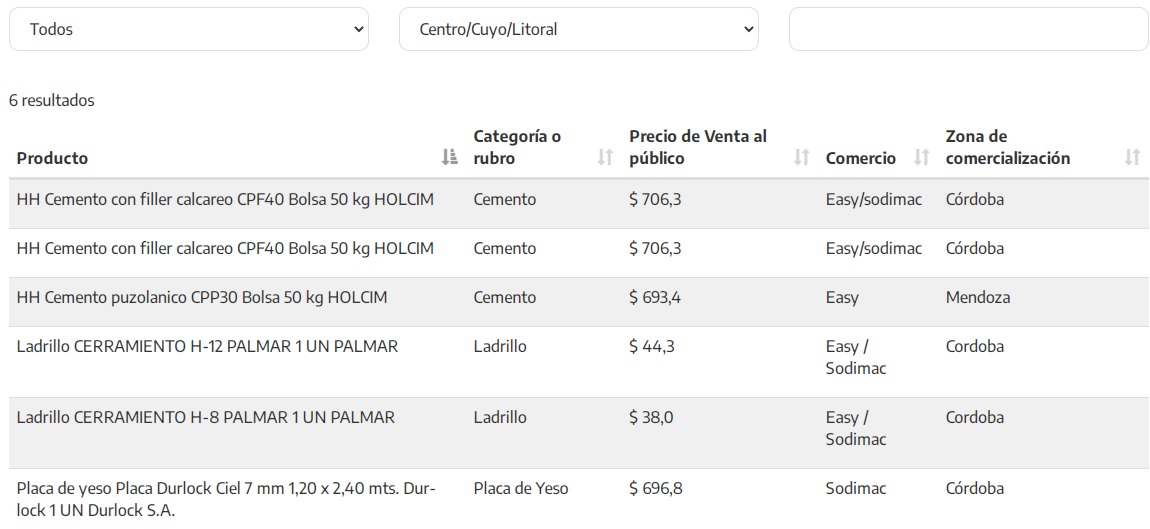Click the Comercio column header text
Image resolution: width=1150 pixels, height=529 pixels.
click(860, 158)
